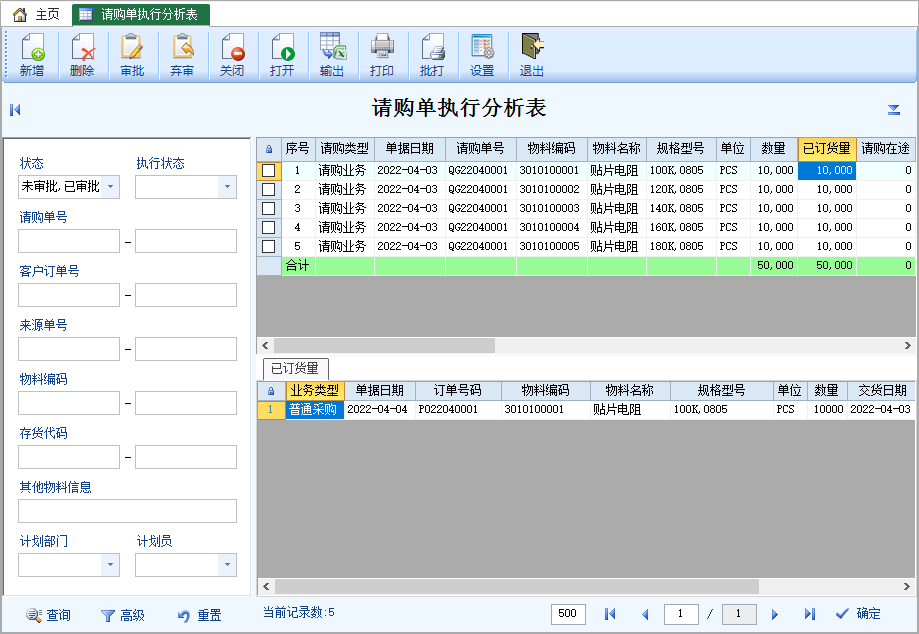The height and width of the screenshot is (634, 919).
Task: Click the 高级 (Advanced) filter button
Action: pos(122,615)
